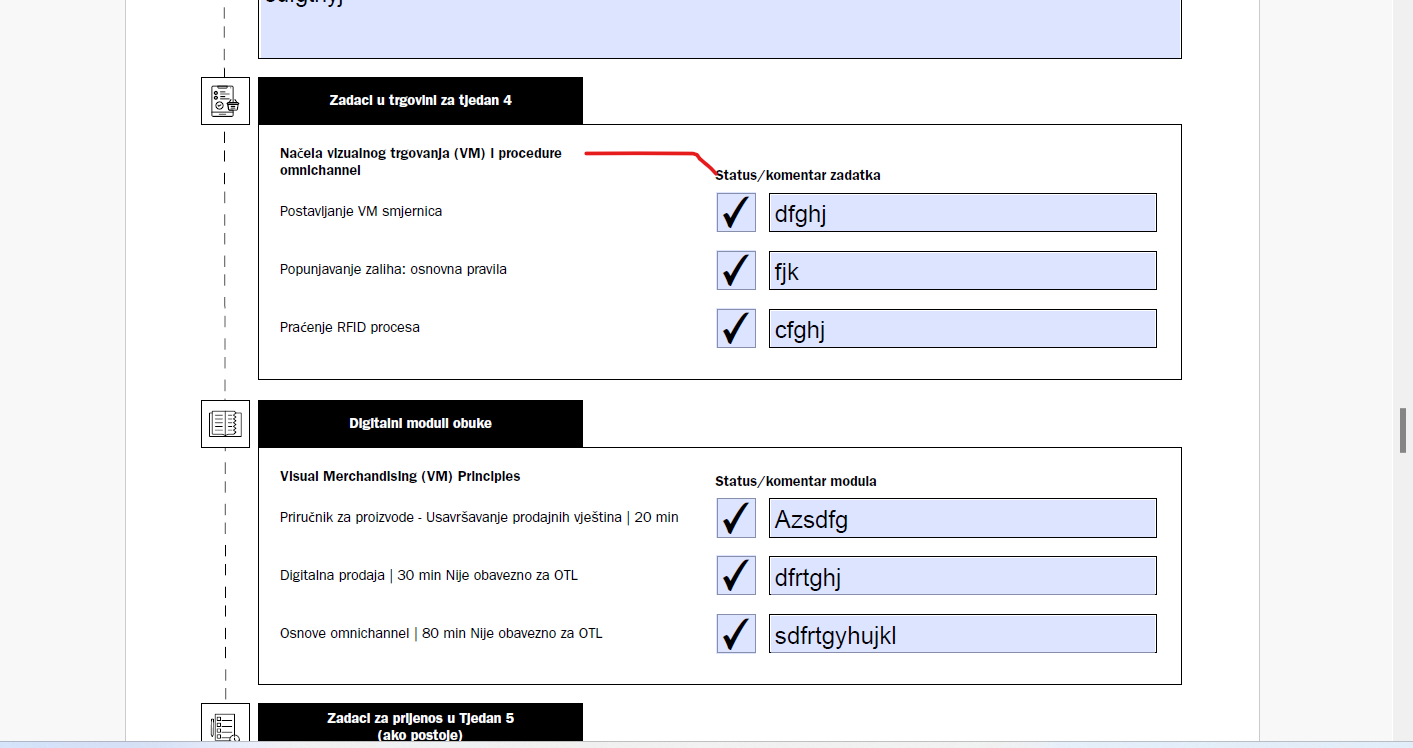Viewport: 1413px width, 748px height.
Task: Click the Zadaci u trgovini za tjedan 4 header
Action: (420, 100)
